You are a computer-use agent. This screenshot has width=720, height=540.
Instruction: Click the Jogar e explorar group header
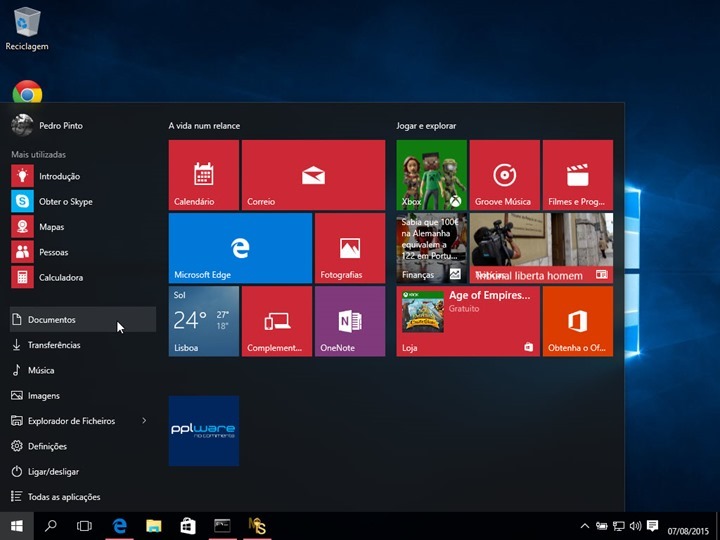click(426, 126)
